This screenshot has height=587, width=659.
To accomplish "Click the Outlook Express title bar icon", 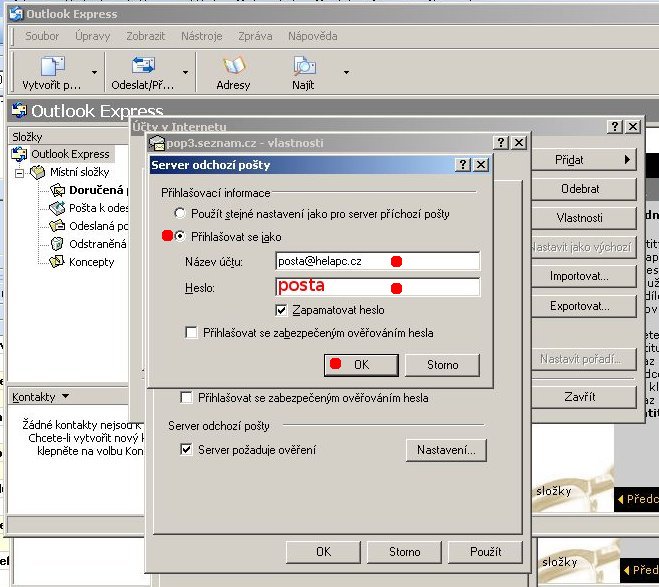I will 16,14.
